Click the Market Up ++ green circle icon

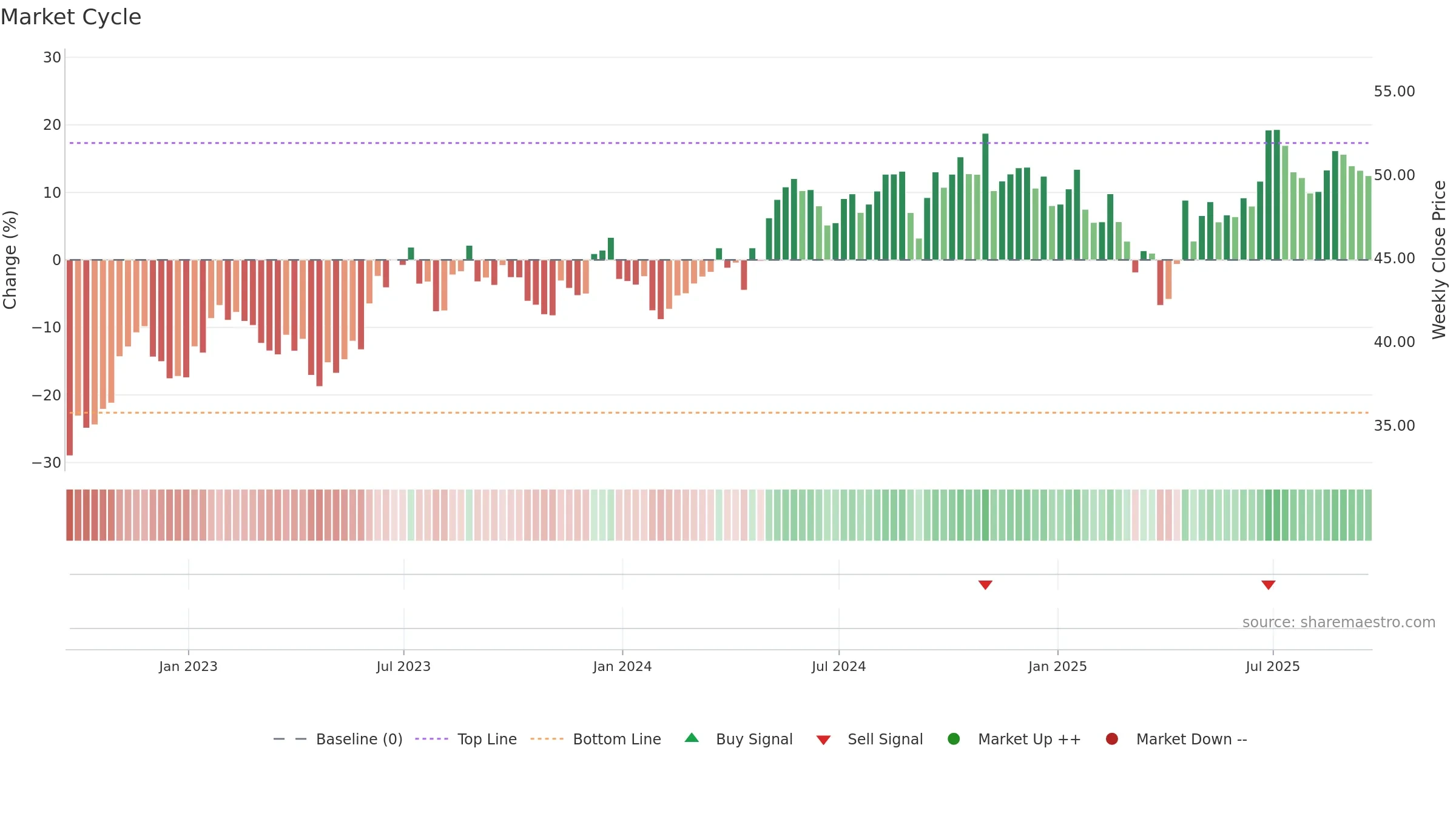954,739
